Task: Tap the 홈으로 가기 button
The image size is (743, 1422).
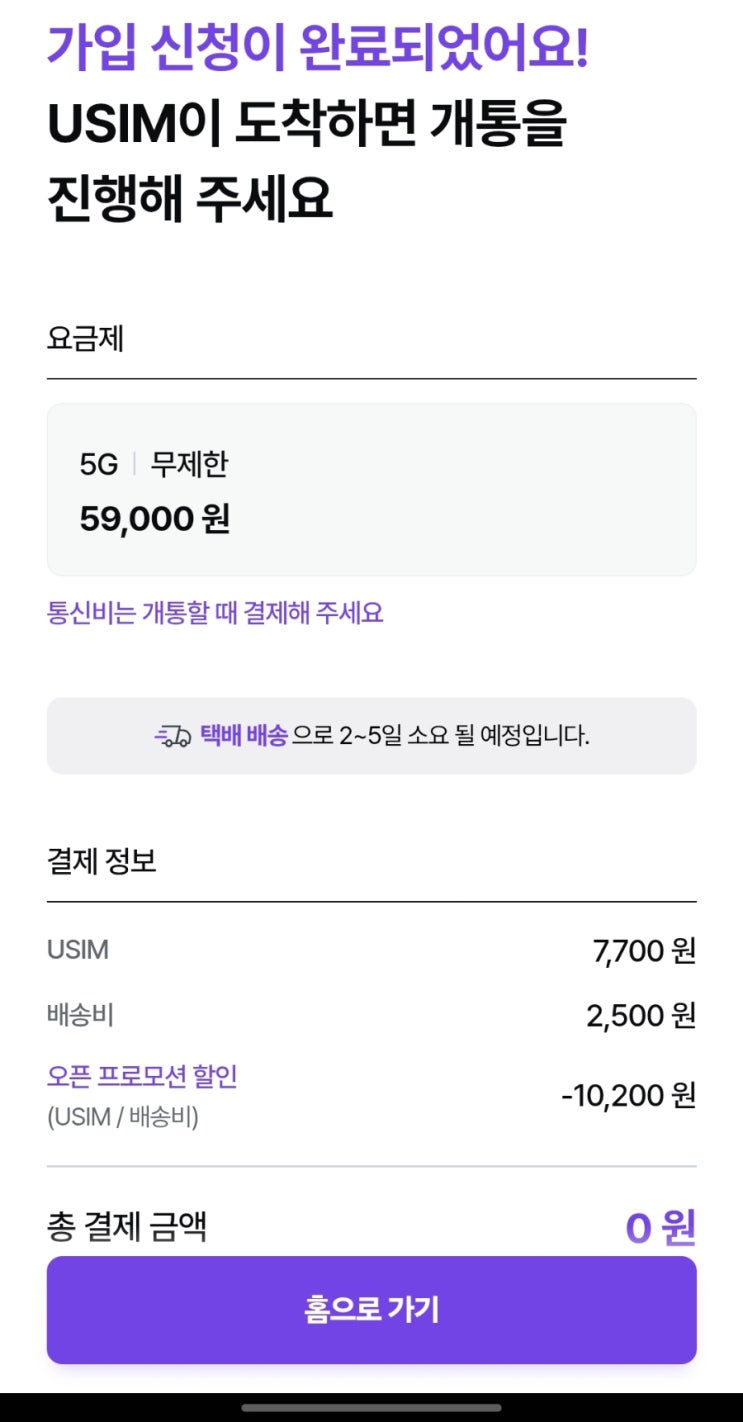Action: 371,1309
